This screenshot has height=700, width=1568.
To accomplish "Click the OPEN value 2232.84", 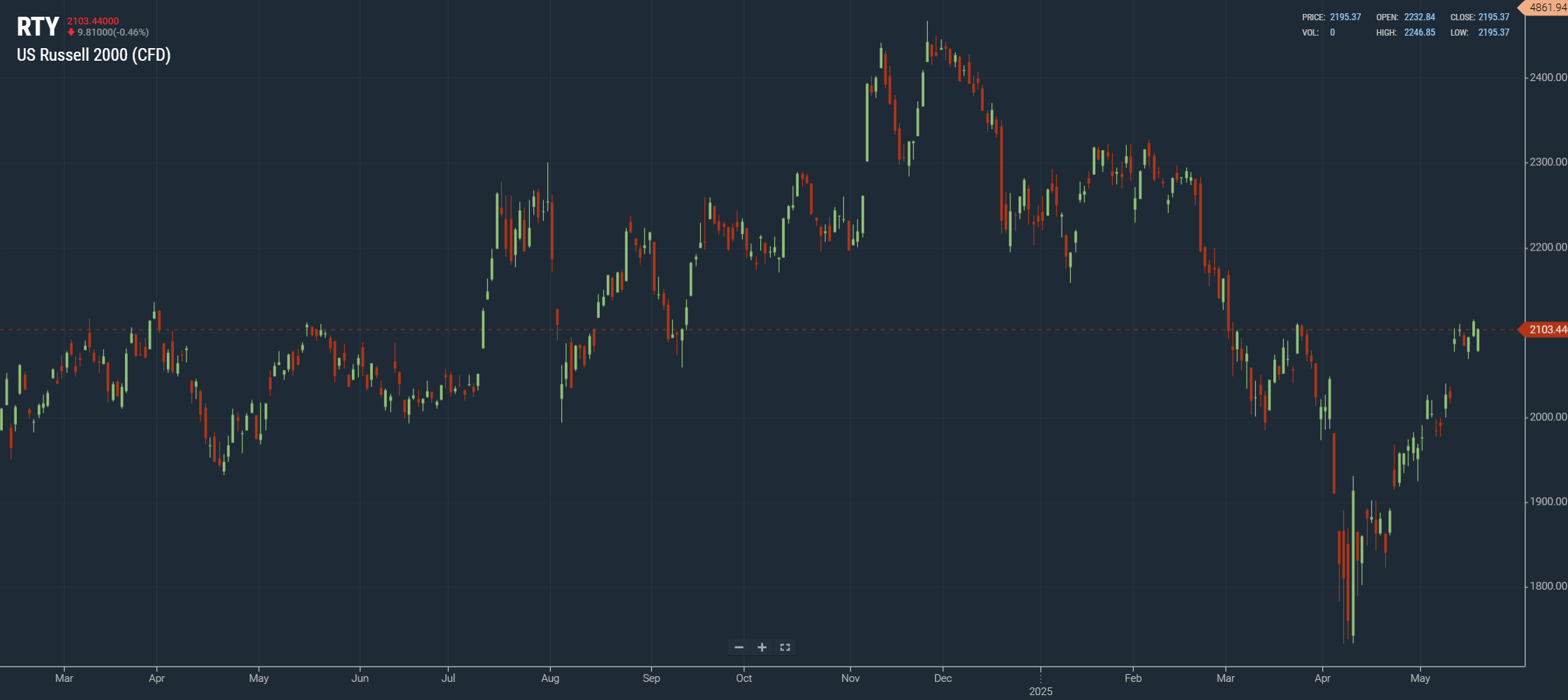I will coord(1419,17).
